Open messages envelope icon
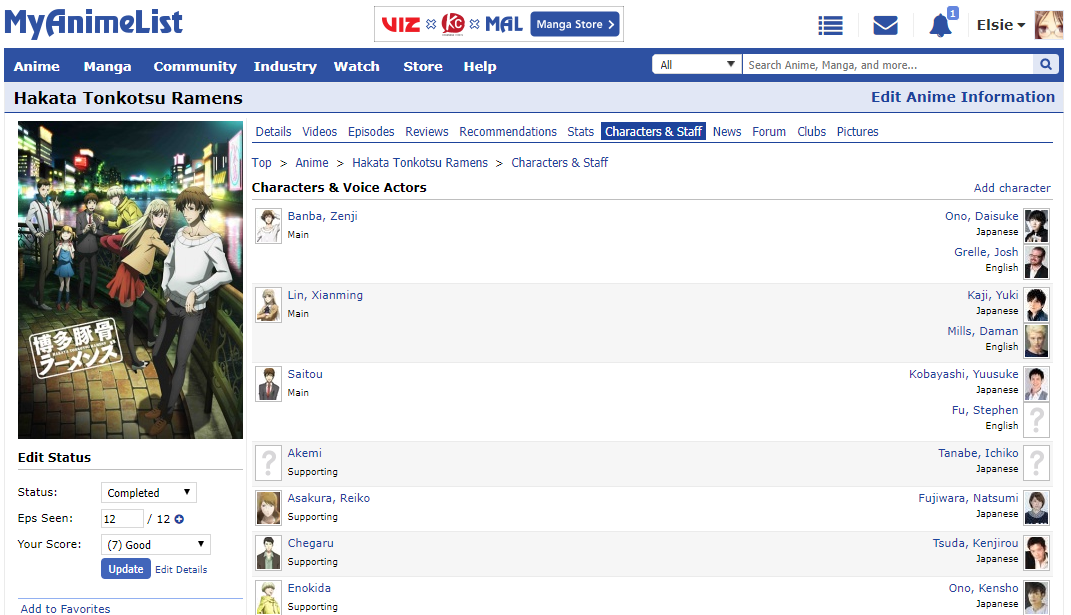Image resolution: width=1071 pixels, height=615 pixels. coord(885,25)
